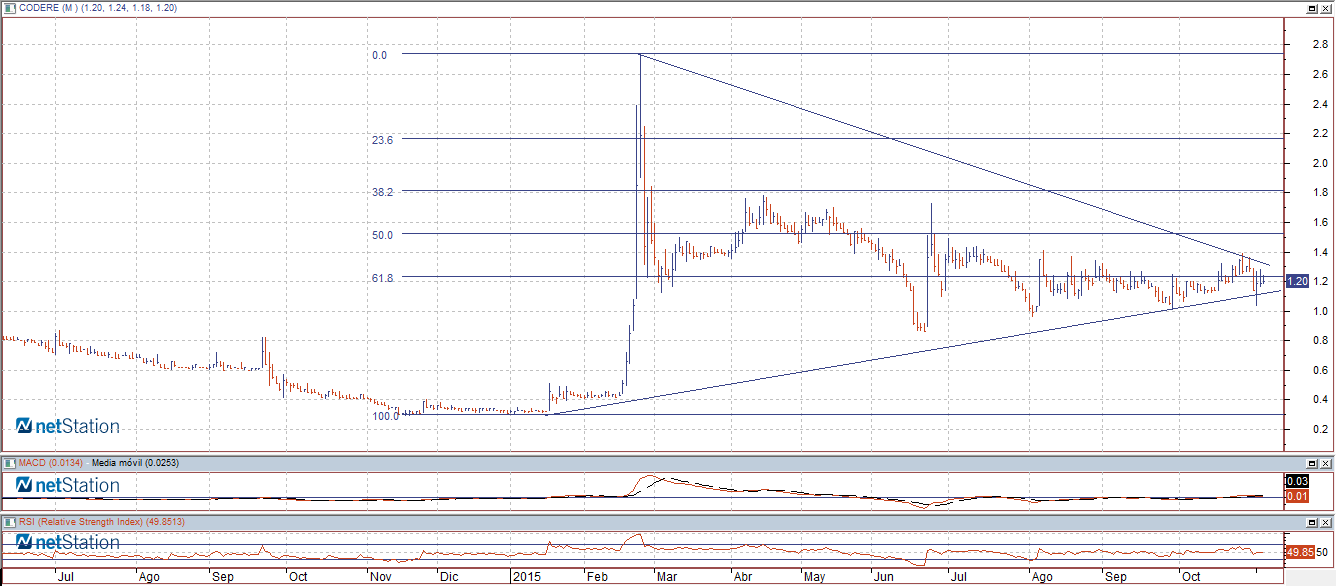Open the CODERE price panel menu icon

pos(9,8)
